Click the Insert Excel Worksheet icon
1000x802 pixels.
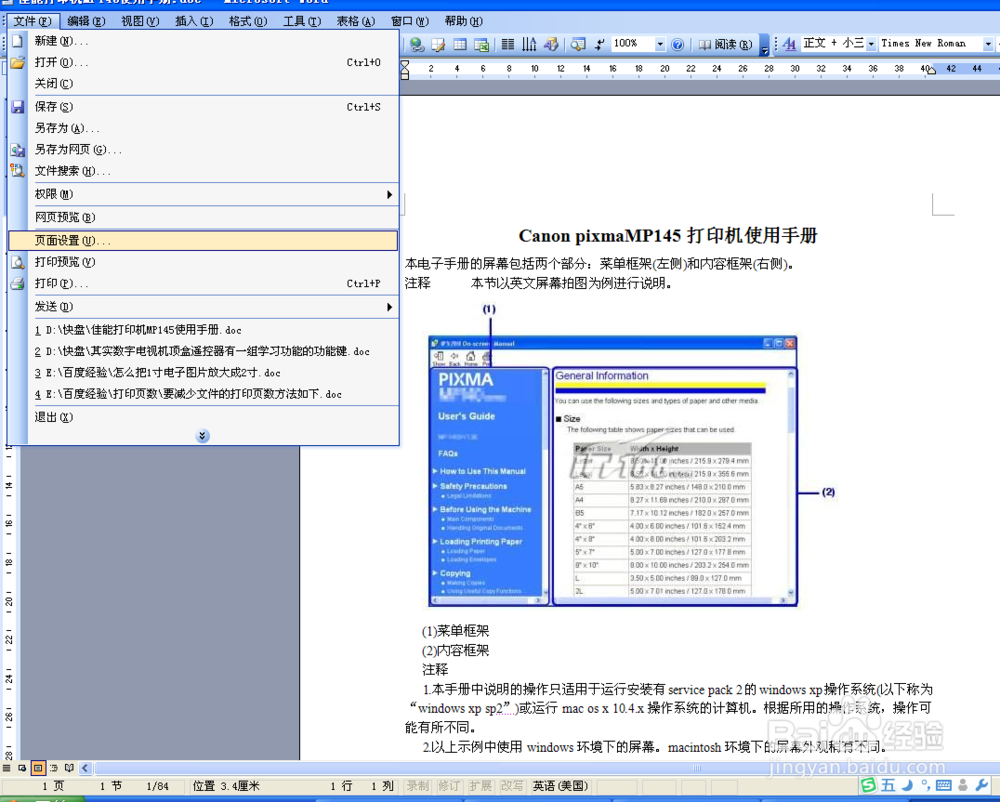tap(482, 44)
